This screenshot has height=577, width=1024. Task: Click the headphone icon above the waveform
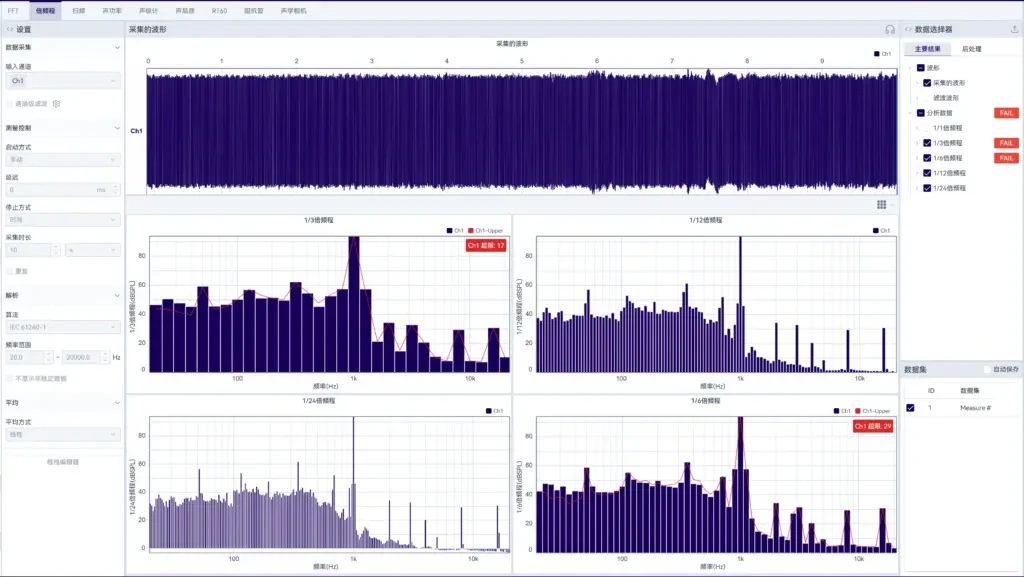889,29
